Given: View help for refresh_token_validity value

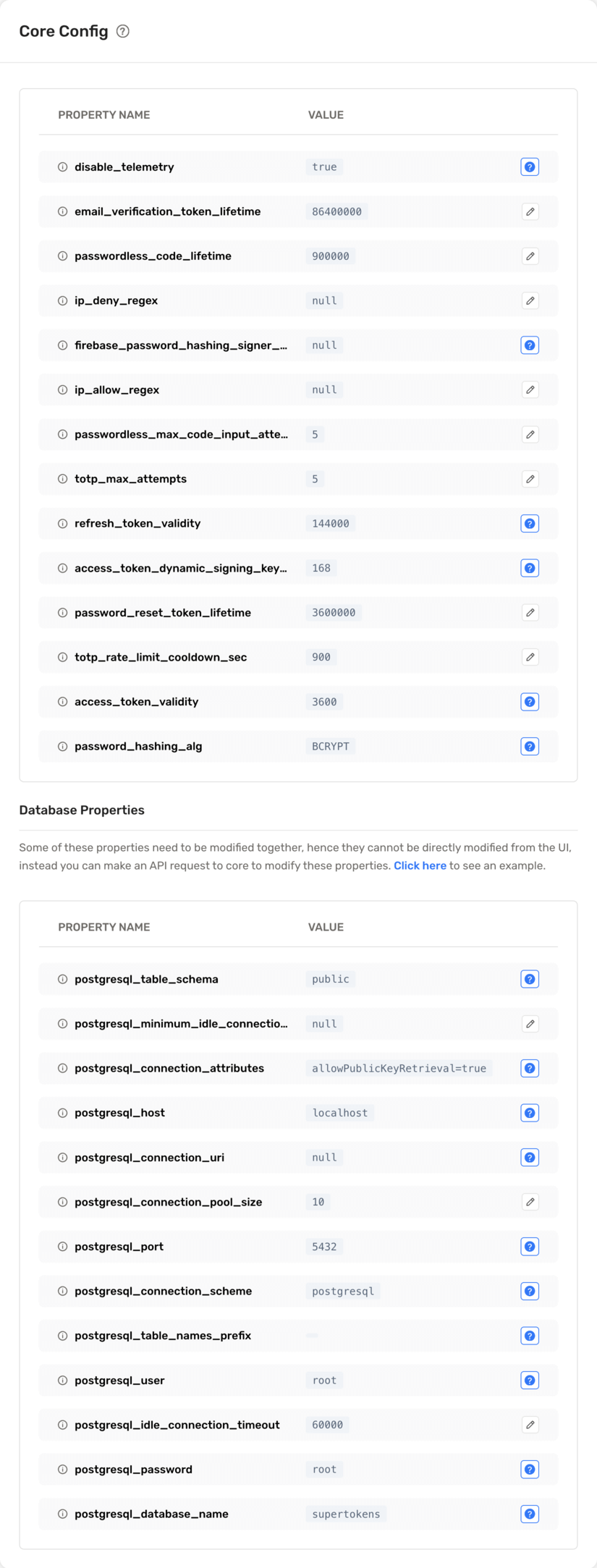Looking at the screenshot, I should tap(530, 523).
